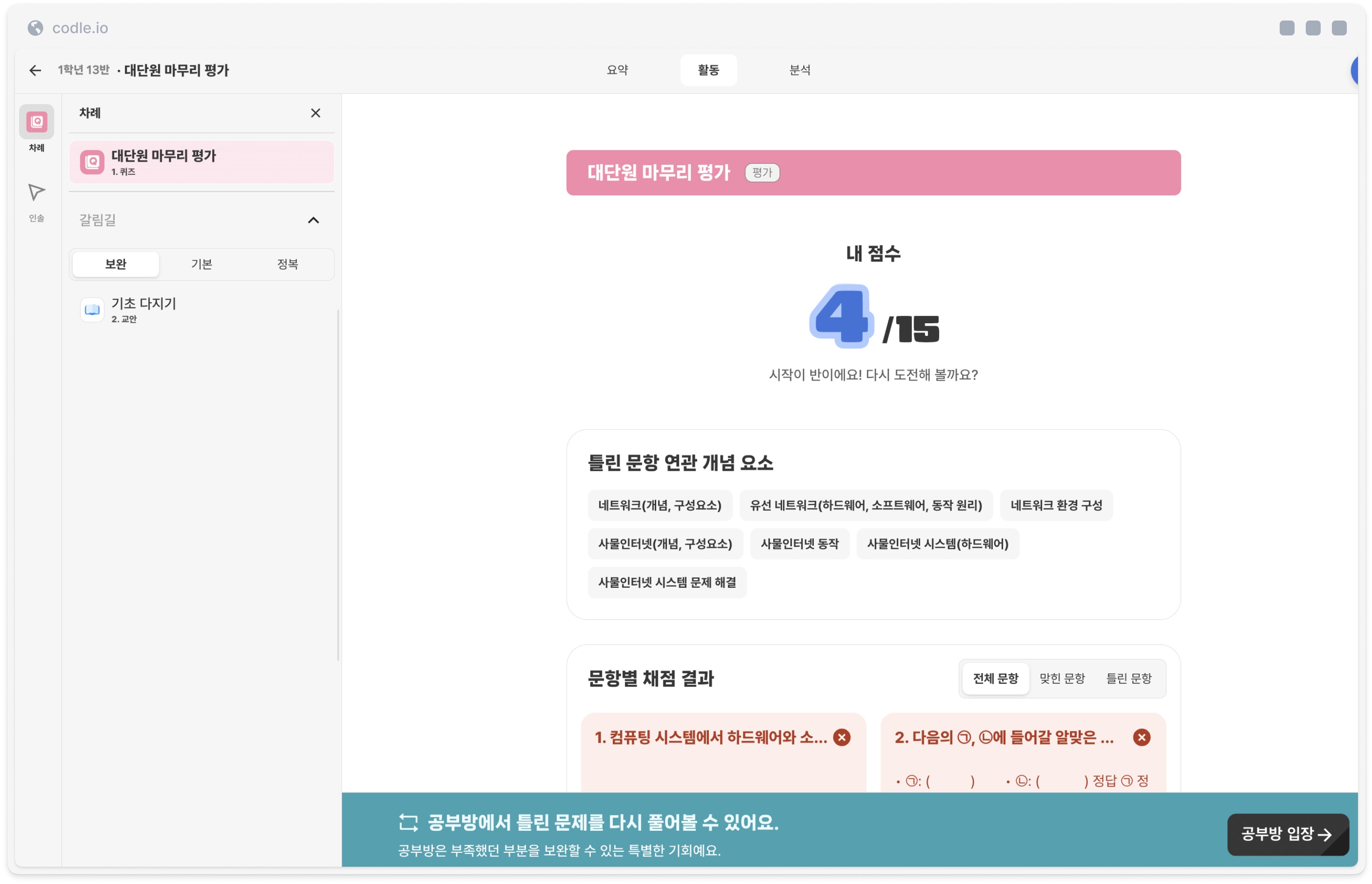Click the quiz icon for 대단원 마무리 평가

[92, 162]
